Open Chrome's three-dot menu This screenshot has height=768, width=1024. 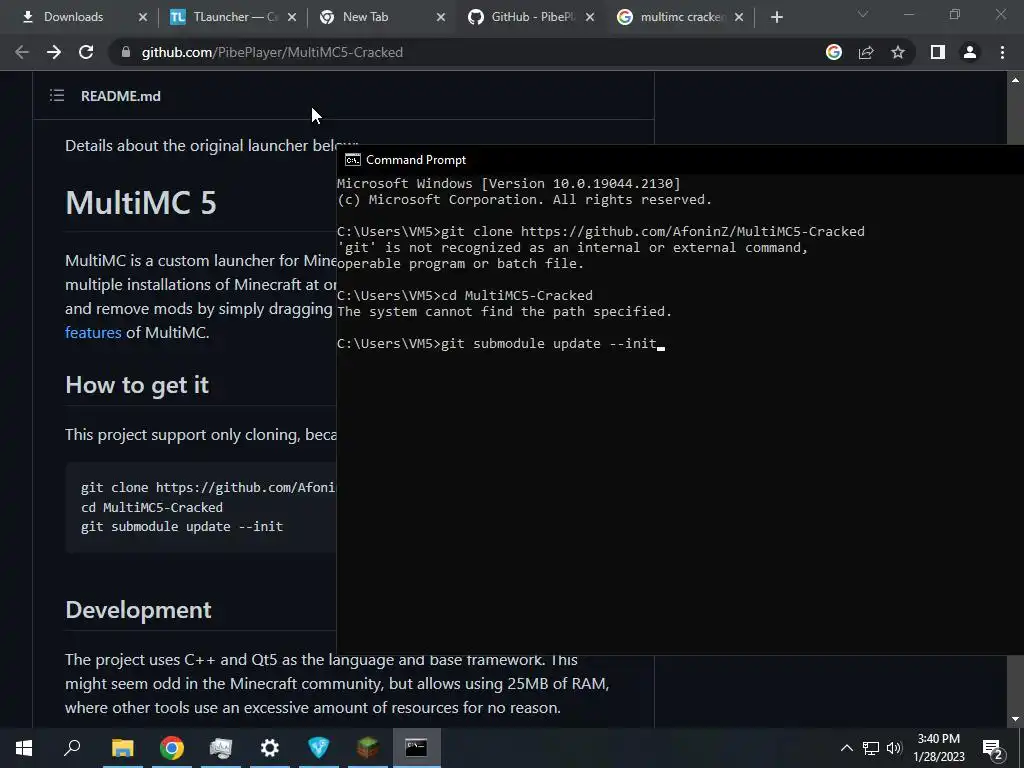point(1002,52)
